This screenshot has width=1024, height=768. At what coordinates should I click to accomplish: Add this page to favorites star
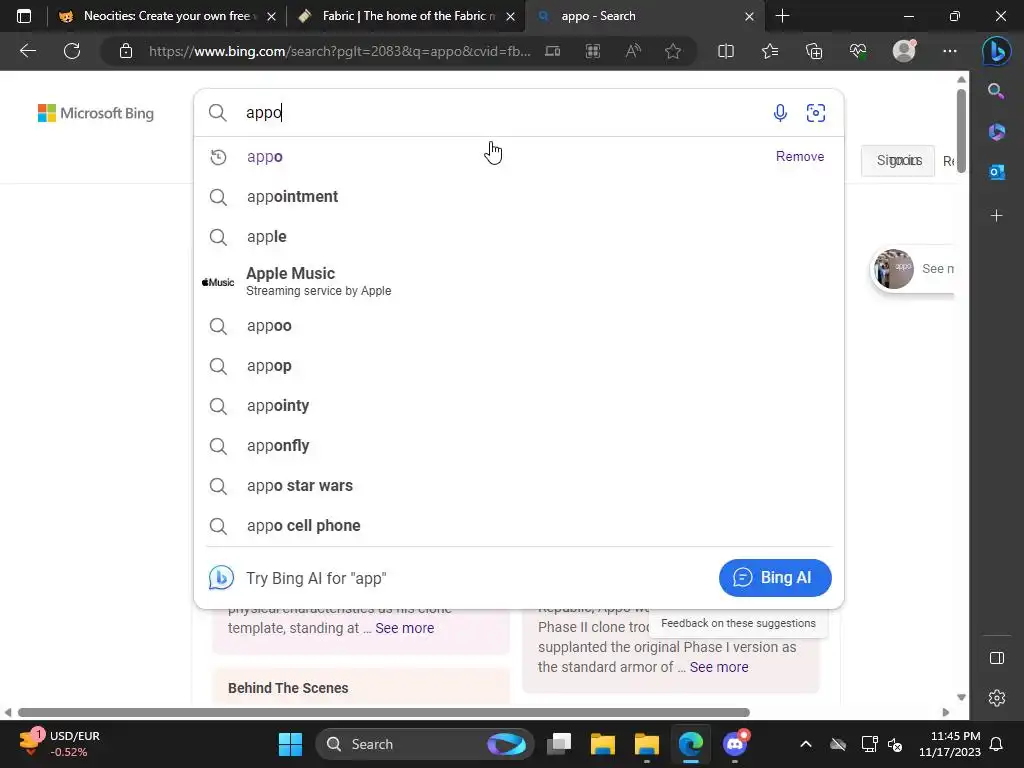click(x=673, y=51)
